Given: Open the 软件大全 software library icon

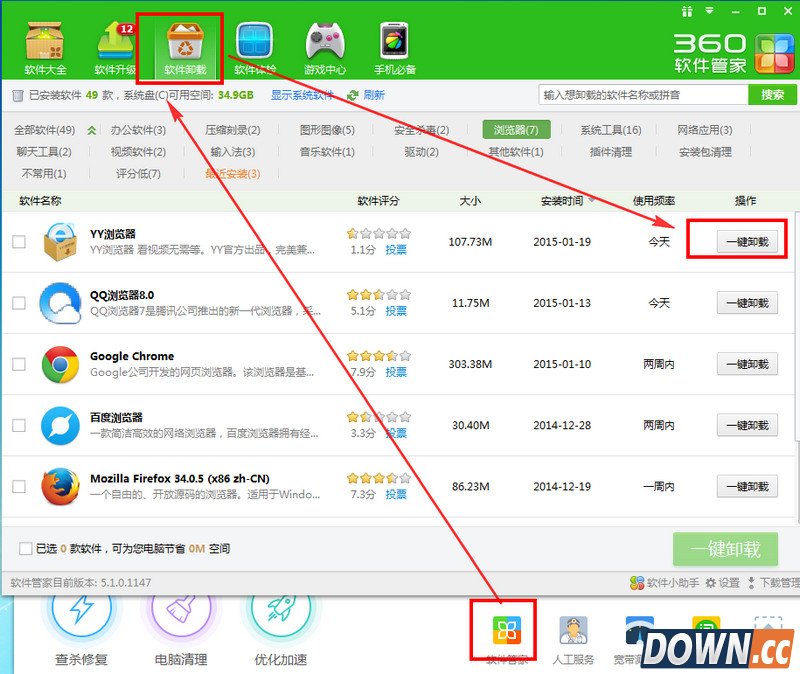Looking at the screenshot, I should 45,42.
